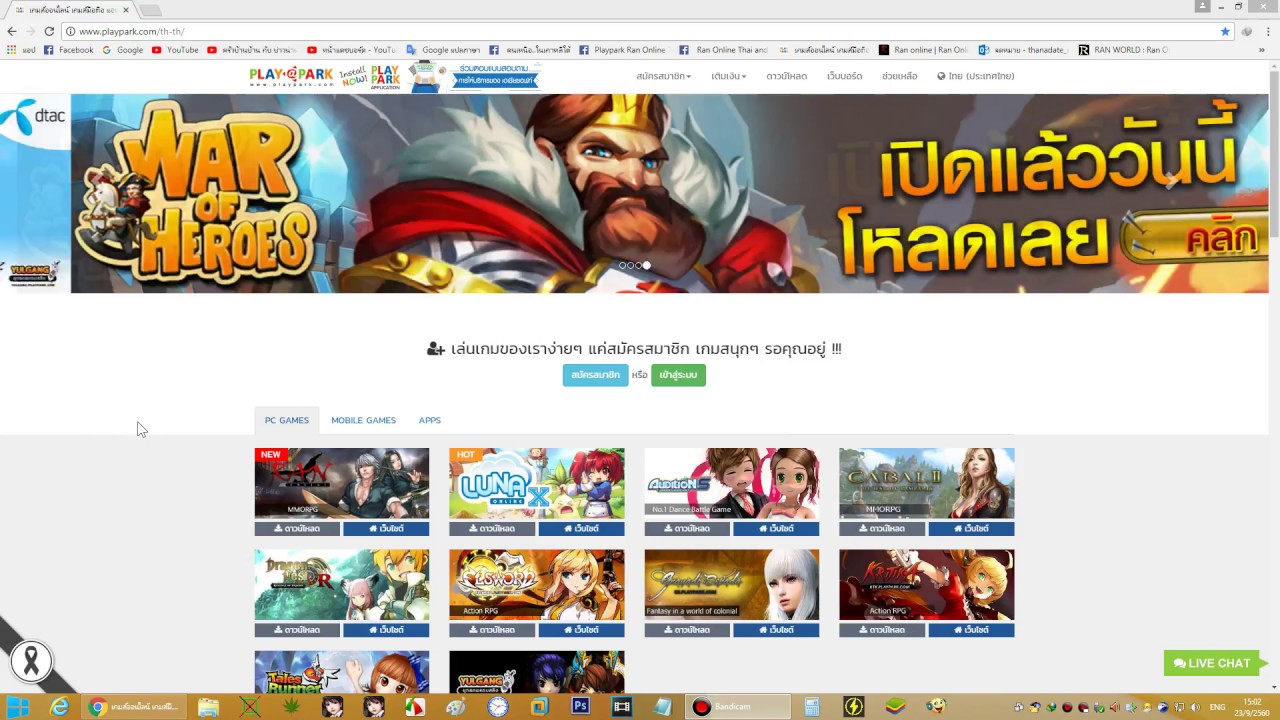Open the เว็บบอร์ด menu item
This screenshot has width=1280, height=720.
click(844, 76)
